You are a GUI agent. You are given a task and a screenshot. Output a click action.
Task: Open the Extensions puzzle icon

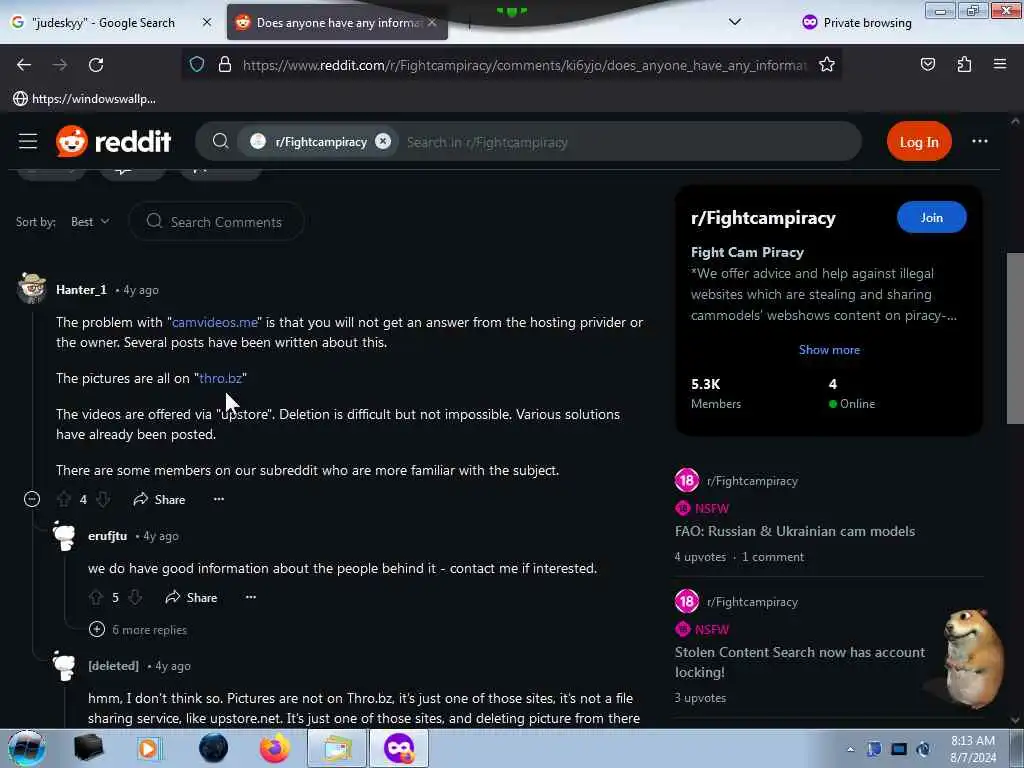point(964,64)
